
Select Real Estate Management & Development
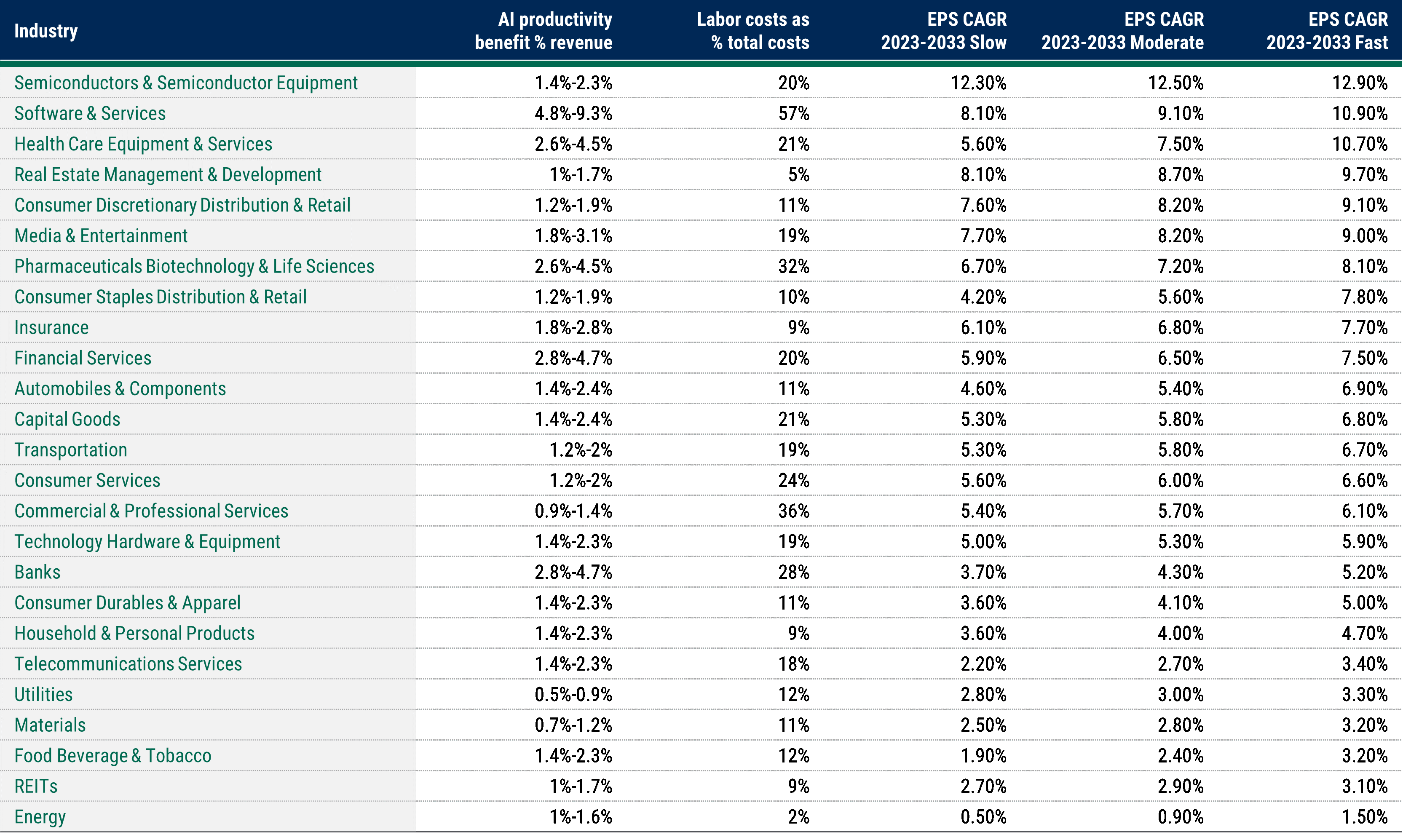[x=168, y=174]
